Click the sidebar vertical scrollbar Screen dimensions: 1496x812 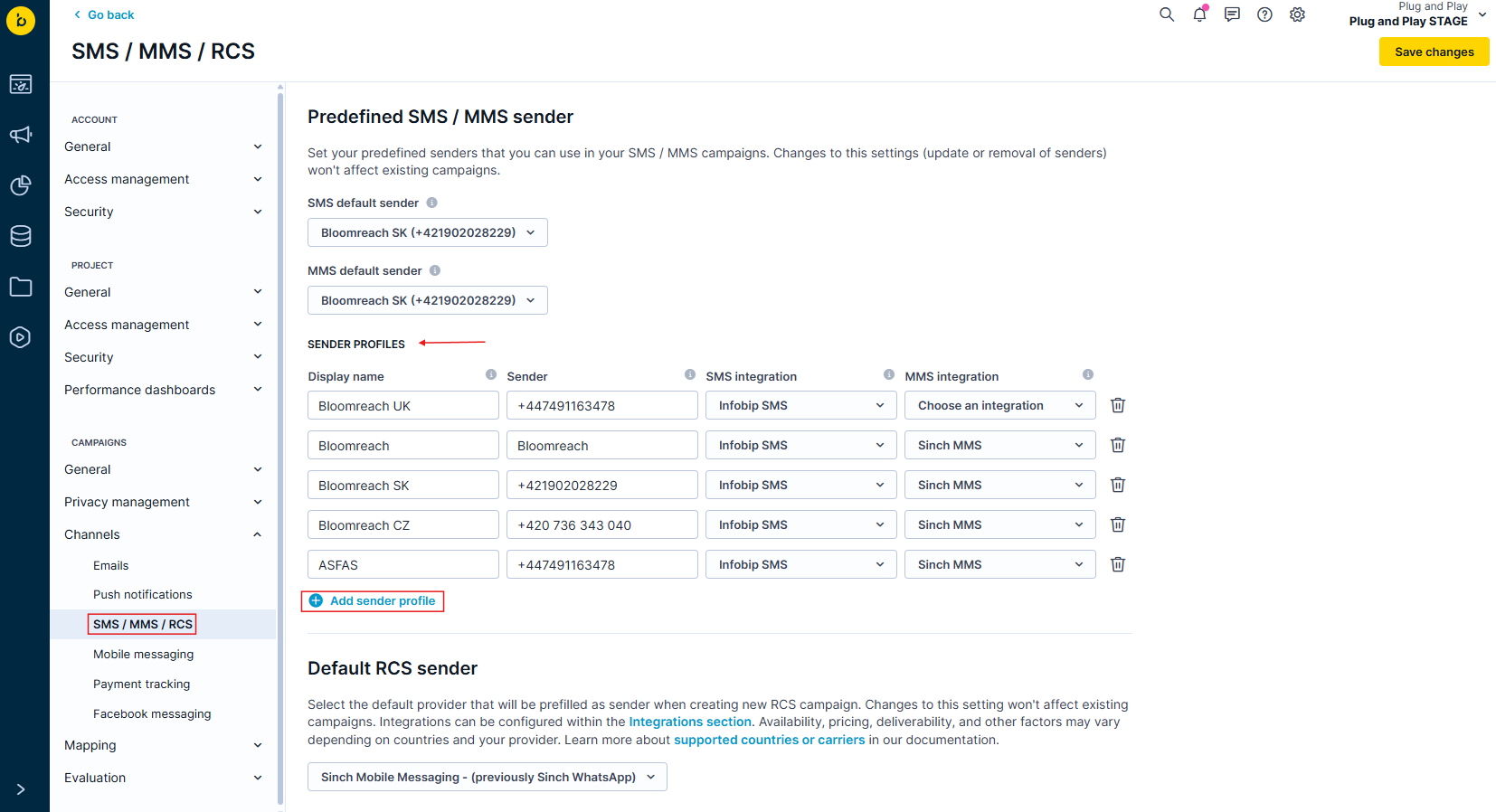(280, 447)
